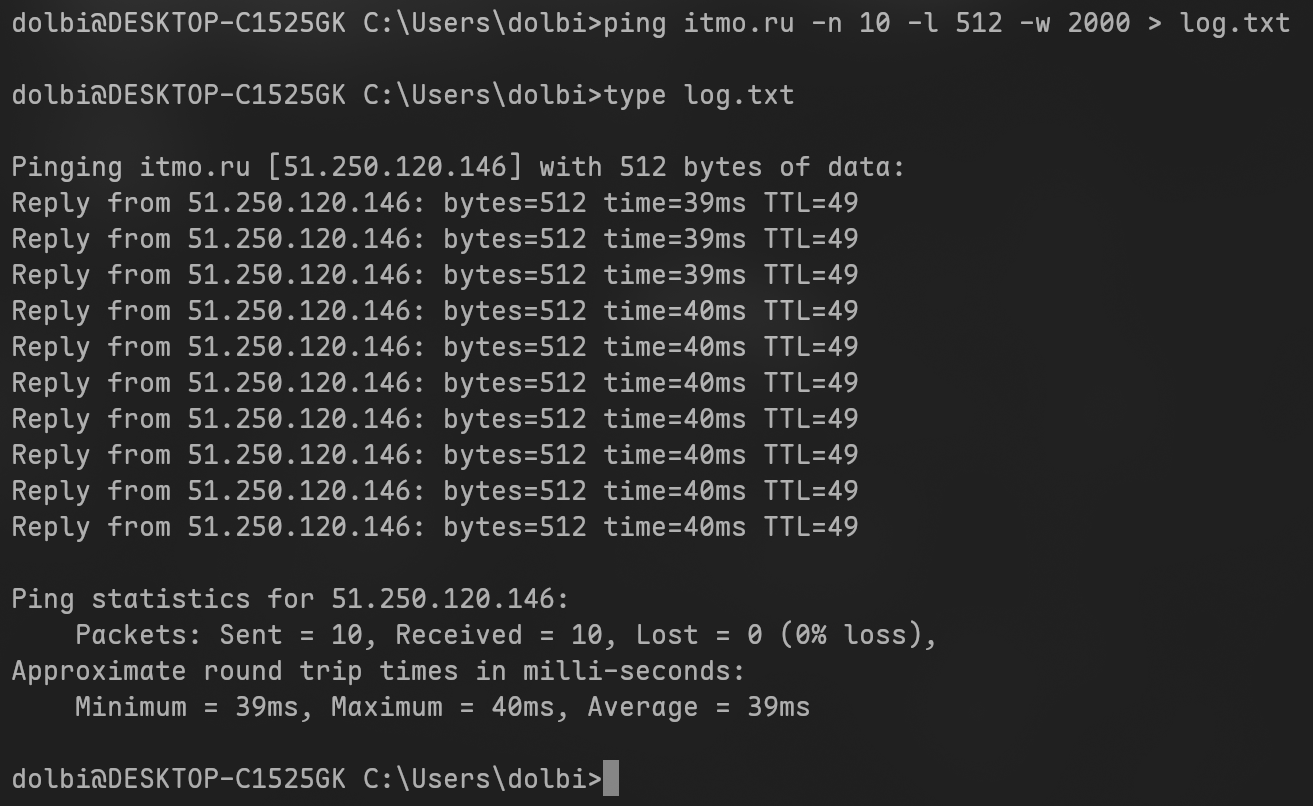Click 'TTL=49' in the last reply line
The image size is (1313, 806).
pos(811,527)
